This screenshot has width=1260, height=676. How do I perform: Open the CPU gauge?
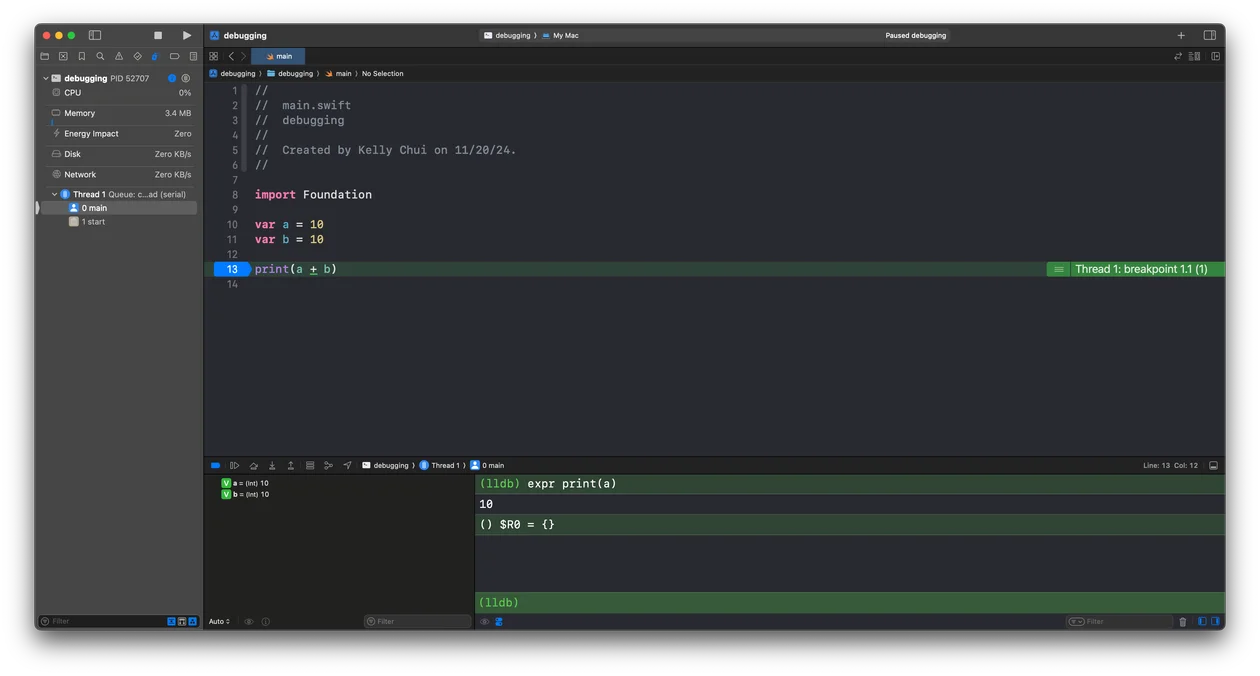coord(120,92)
